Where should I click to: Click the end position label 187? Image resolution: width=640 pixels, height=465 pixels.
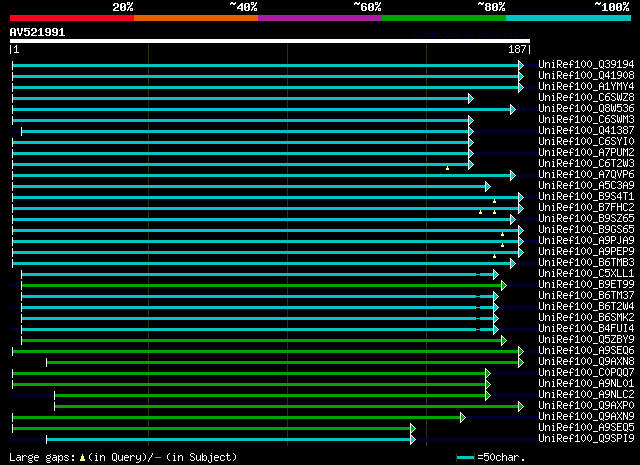[517, 49]
